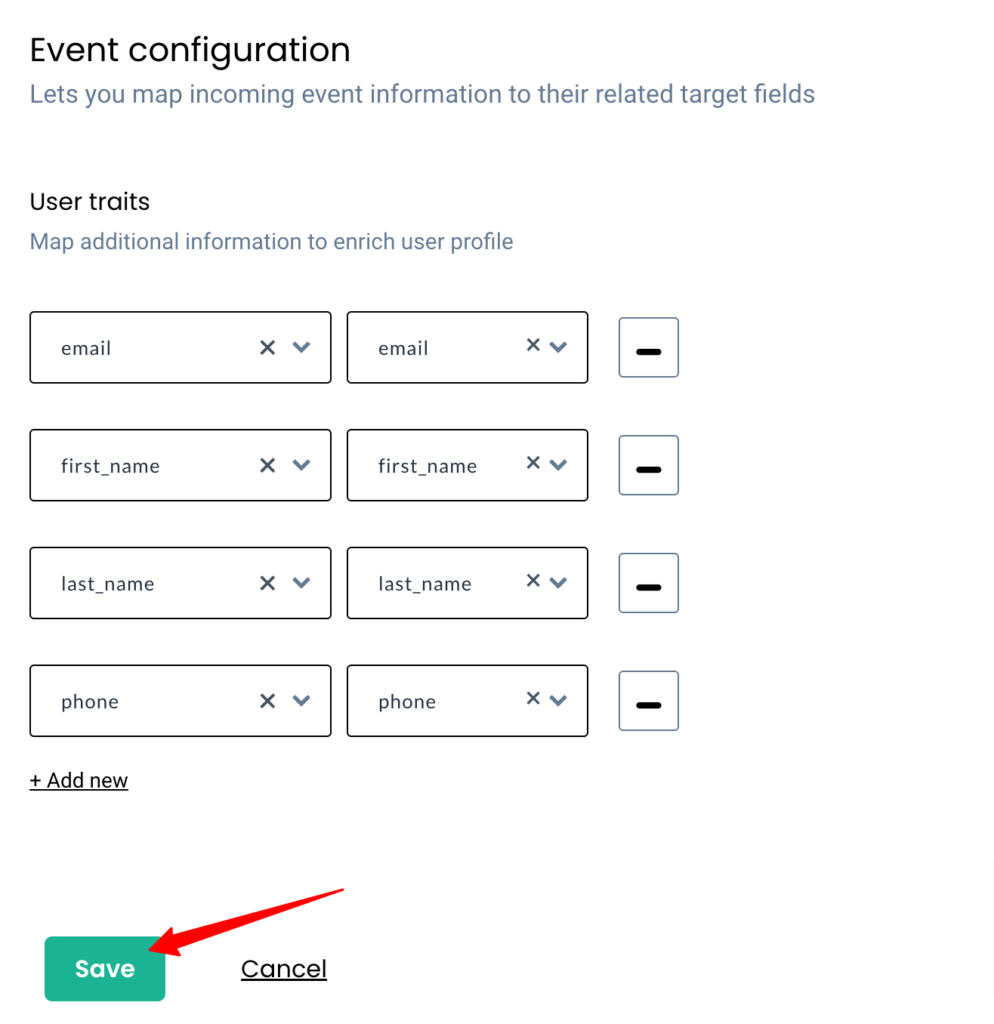
Task: Add a new user trait mapping
Action: (78, 780)
